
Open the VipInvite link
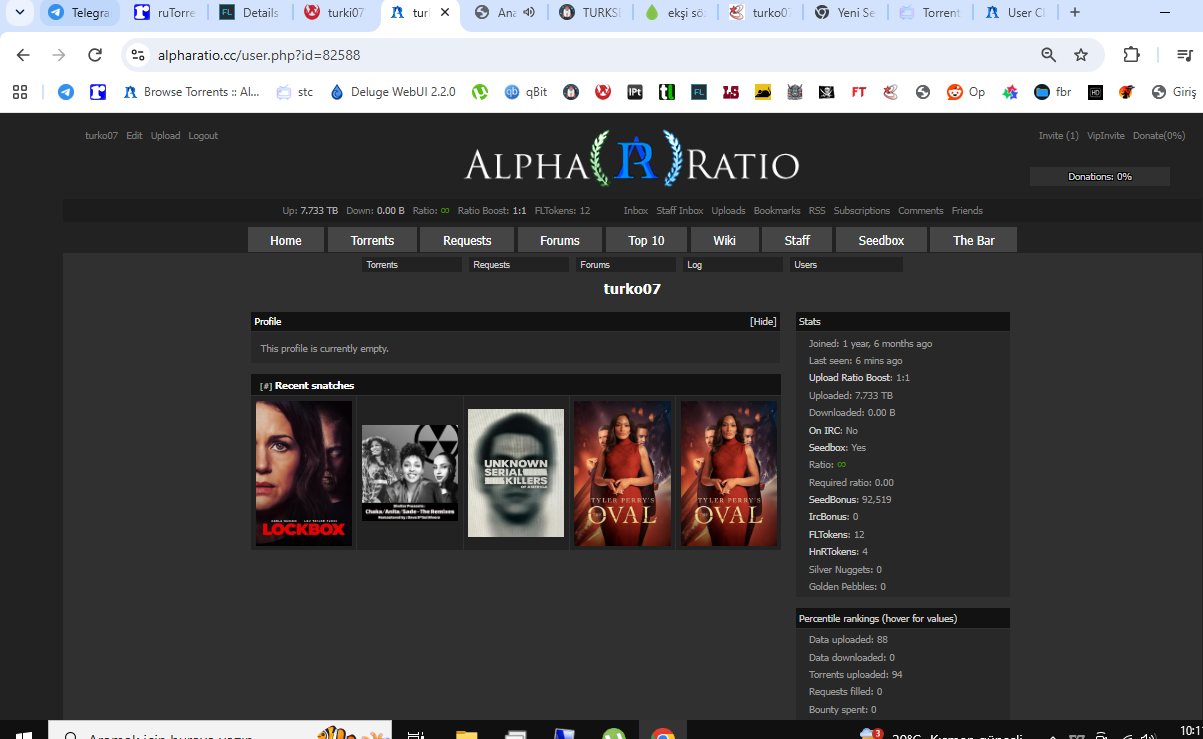tap(1106, 136)
